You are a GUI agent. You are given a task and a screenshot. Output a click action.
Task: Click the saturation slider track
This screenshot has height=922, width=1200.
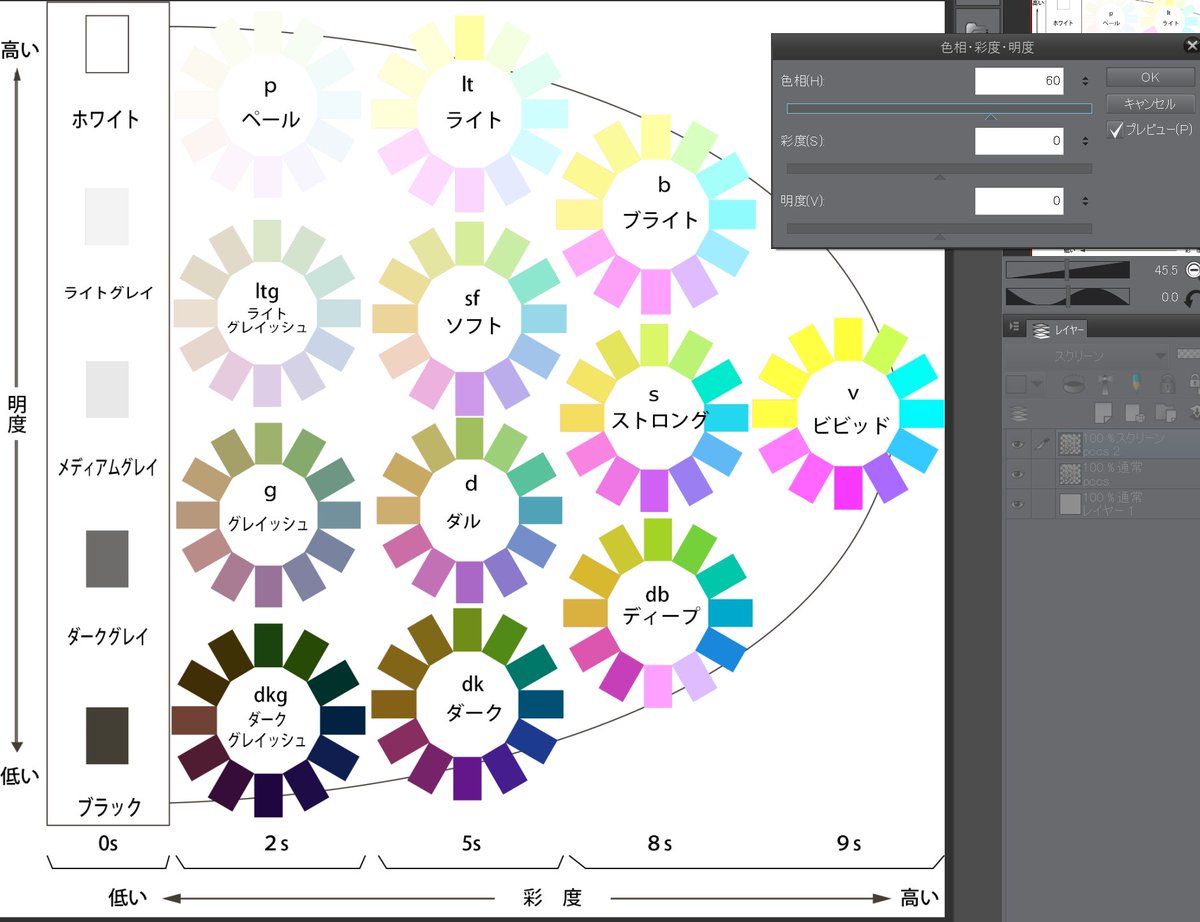(939, 168)
